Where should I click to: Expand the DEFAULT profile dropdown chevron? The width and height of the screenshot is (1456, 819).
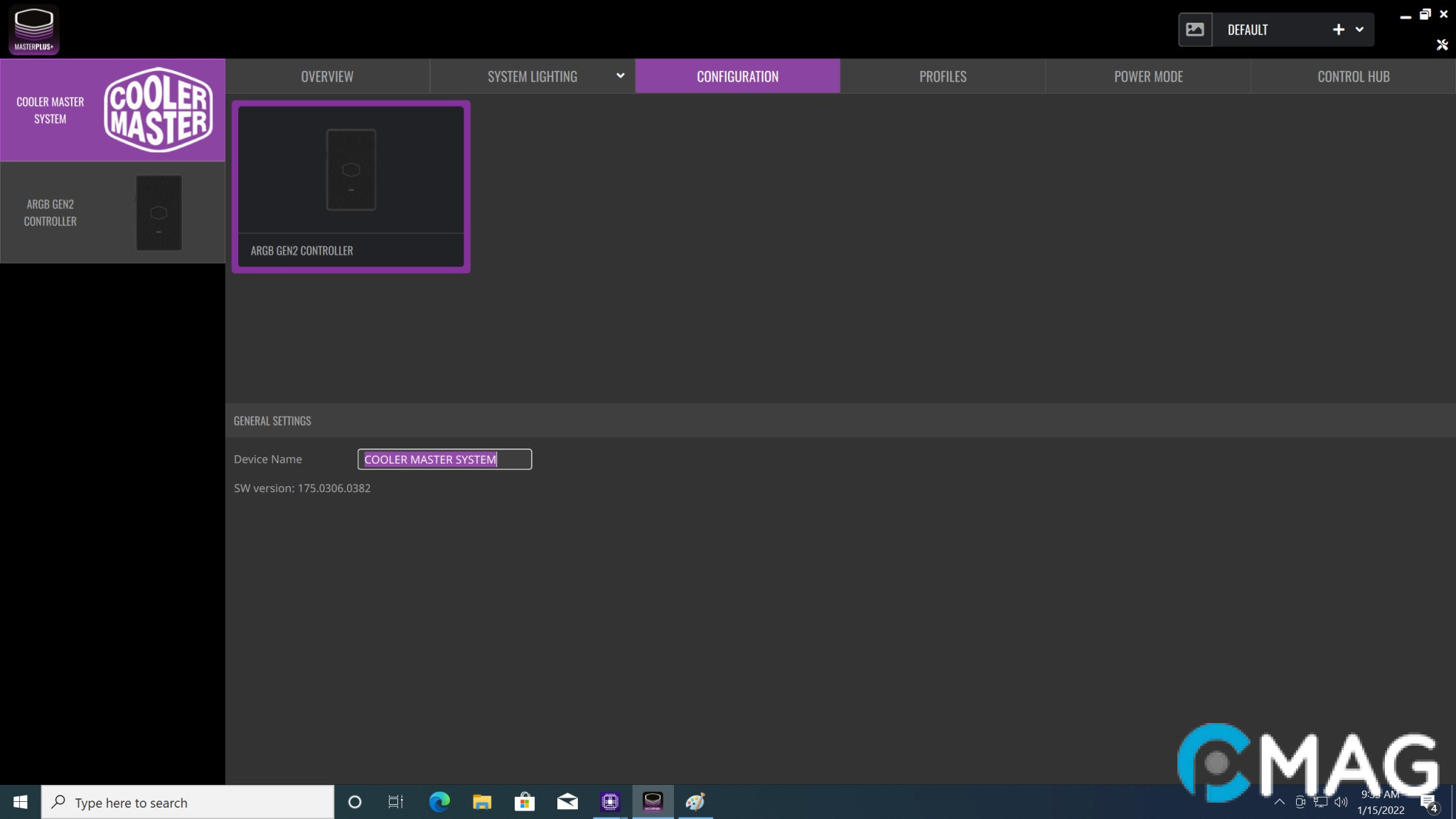pyautogui.click(x=1359, y=30)
